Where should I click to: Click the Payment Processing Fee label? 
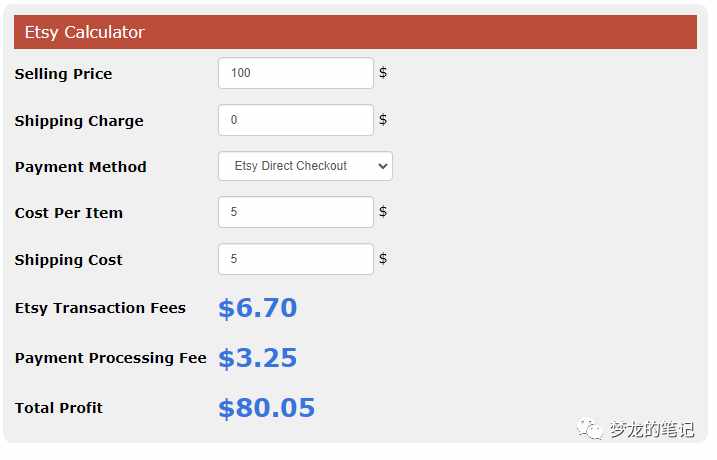click(111, 358)
